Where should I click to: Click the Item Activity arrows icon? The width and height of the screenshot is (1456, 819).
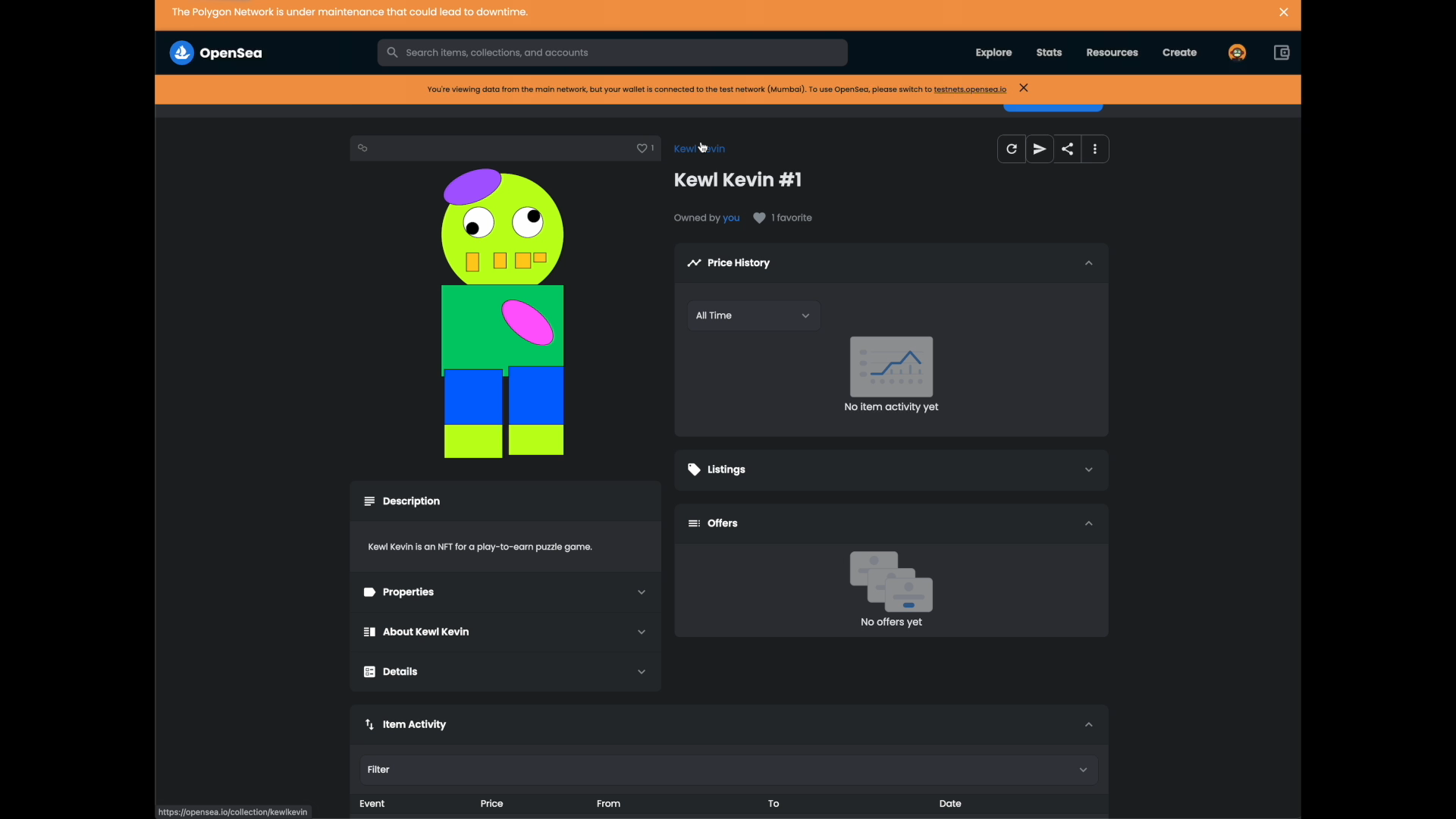tap(369, 725)
